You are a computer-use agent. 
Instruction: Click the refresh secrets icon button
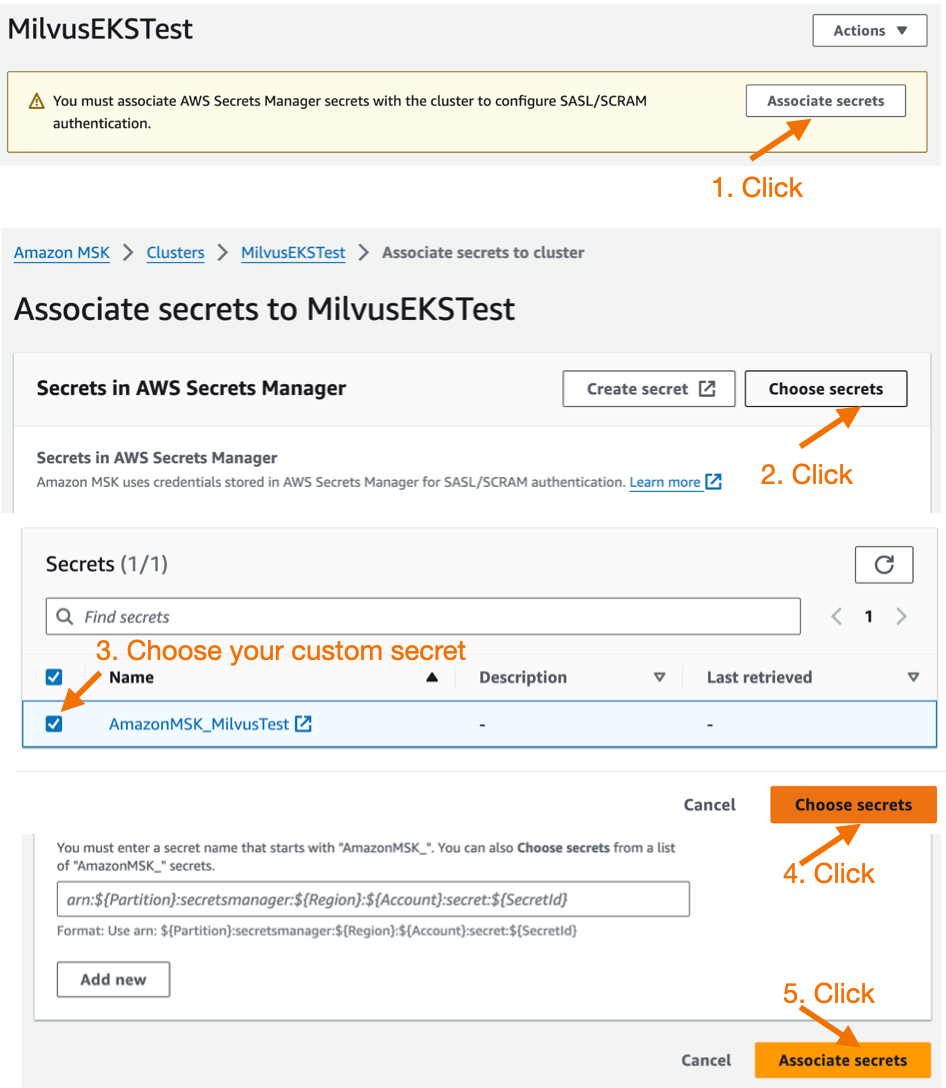(884, 565)
